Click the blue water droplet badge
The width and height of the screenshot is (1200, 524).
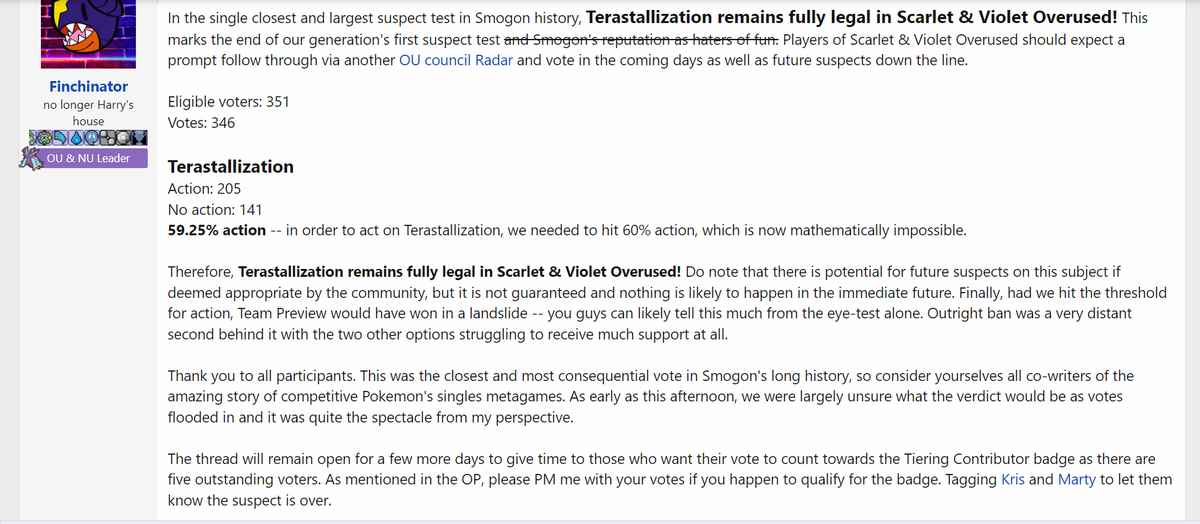tap(76, 138)
